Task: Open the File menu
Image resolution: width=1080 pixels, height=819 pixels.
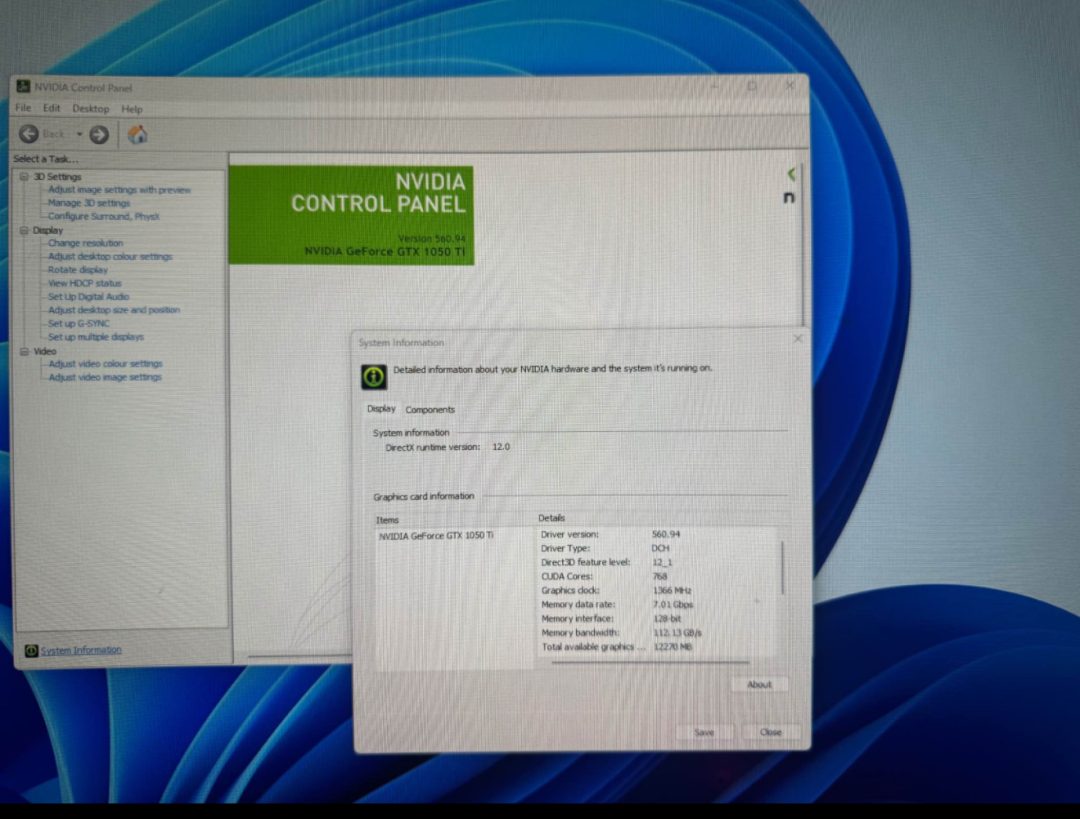Action: (x=23, y=108)
